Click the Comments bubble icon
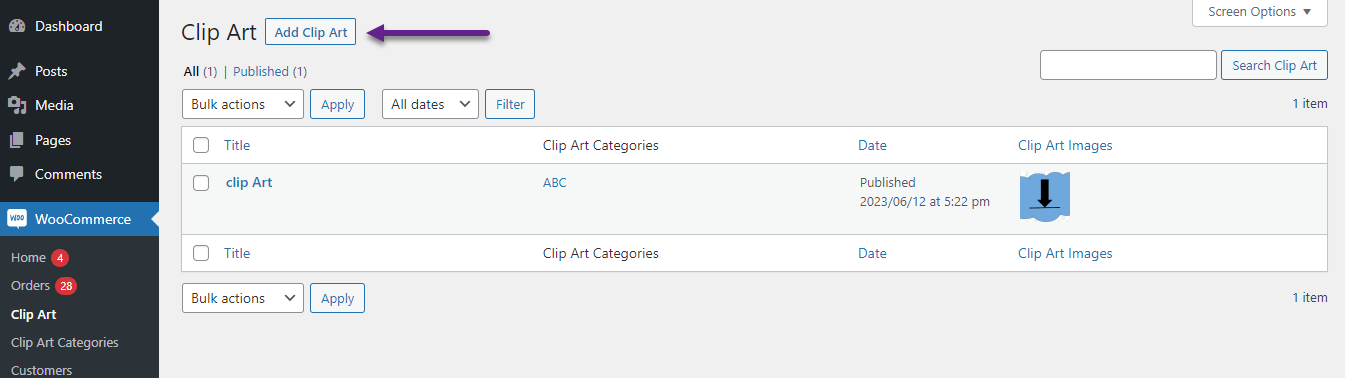Screen dimensions: 1345x378 click(x=17, y=174)
